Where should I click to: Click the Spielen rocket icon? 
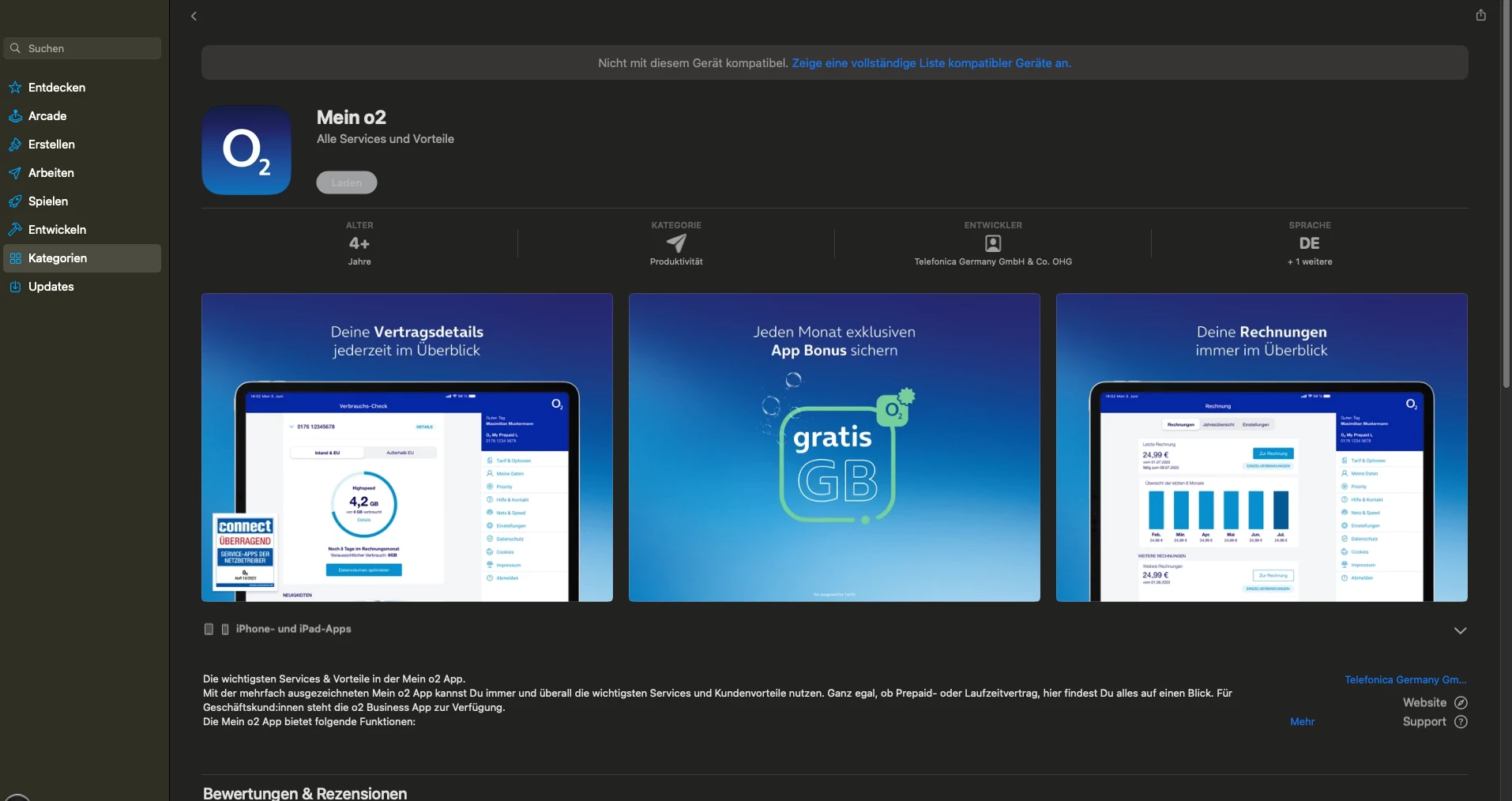coord(15,201)
